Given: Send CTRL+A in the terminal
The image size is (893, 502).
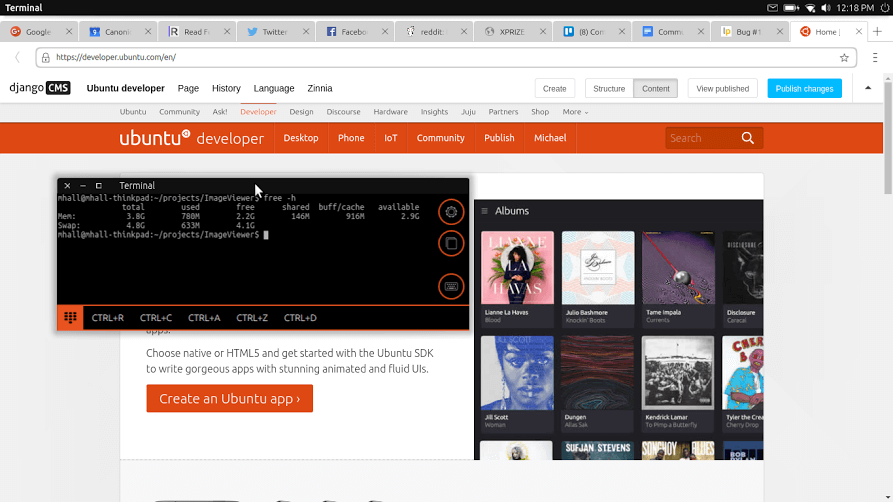Looking at the screenshot, I should coord(204,318).
